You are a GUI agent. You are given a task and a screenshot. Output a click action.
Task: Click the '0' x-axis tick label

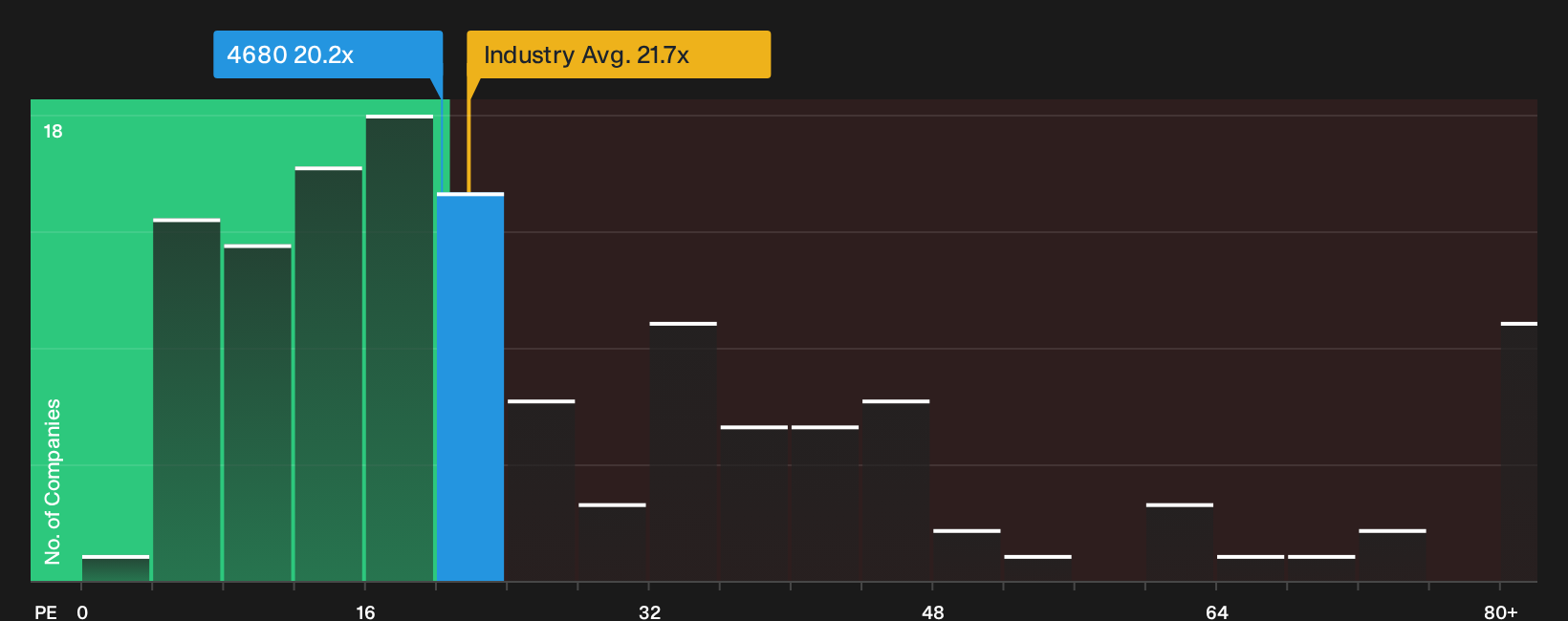[x=82, y=612]
